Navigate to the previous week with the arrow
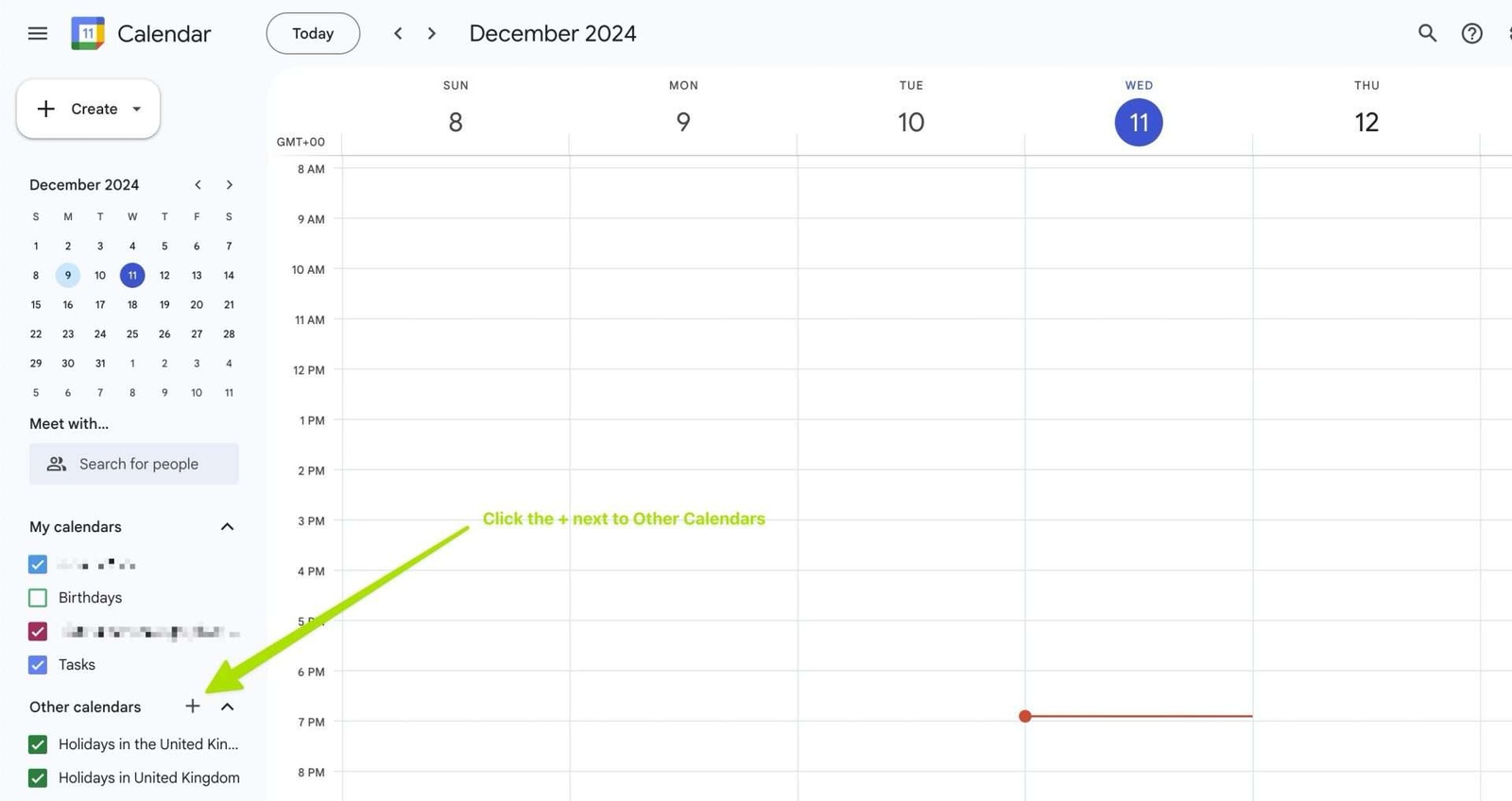The image size is (1512, 801). tap(398, 33)
